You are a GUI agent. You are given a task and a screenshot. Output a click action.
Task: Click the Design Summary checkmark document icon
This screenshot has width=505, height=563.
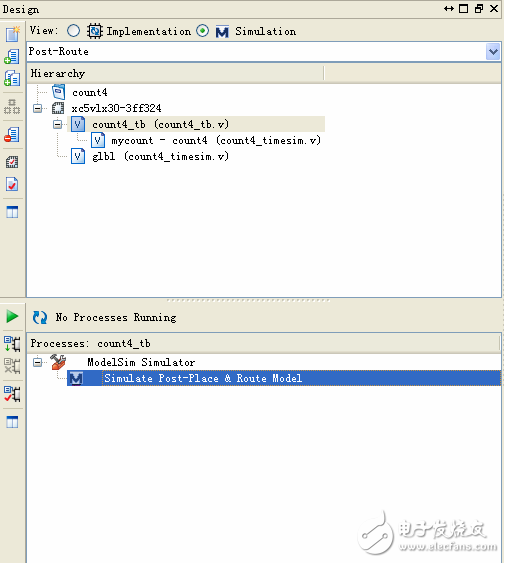pos(12,184)
